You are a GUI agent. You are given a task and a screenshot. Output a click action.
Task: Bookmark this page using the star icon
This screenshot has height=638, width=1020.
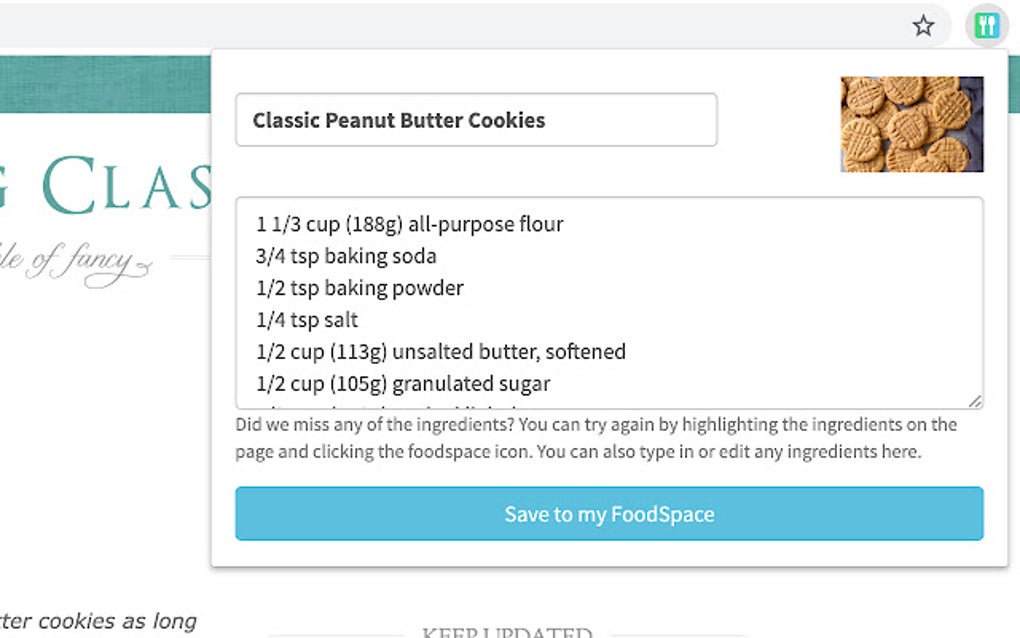(x=923, y=26)
